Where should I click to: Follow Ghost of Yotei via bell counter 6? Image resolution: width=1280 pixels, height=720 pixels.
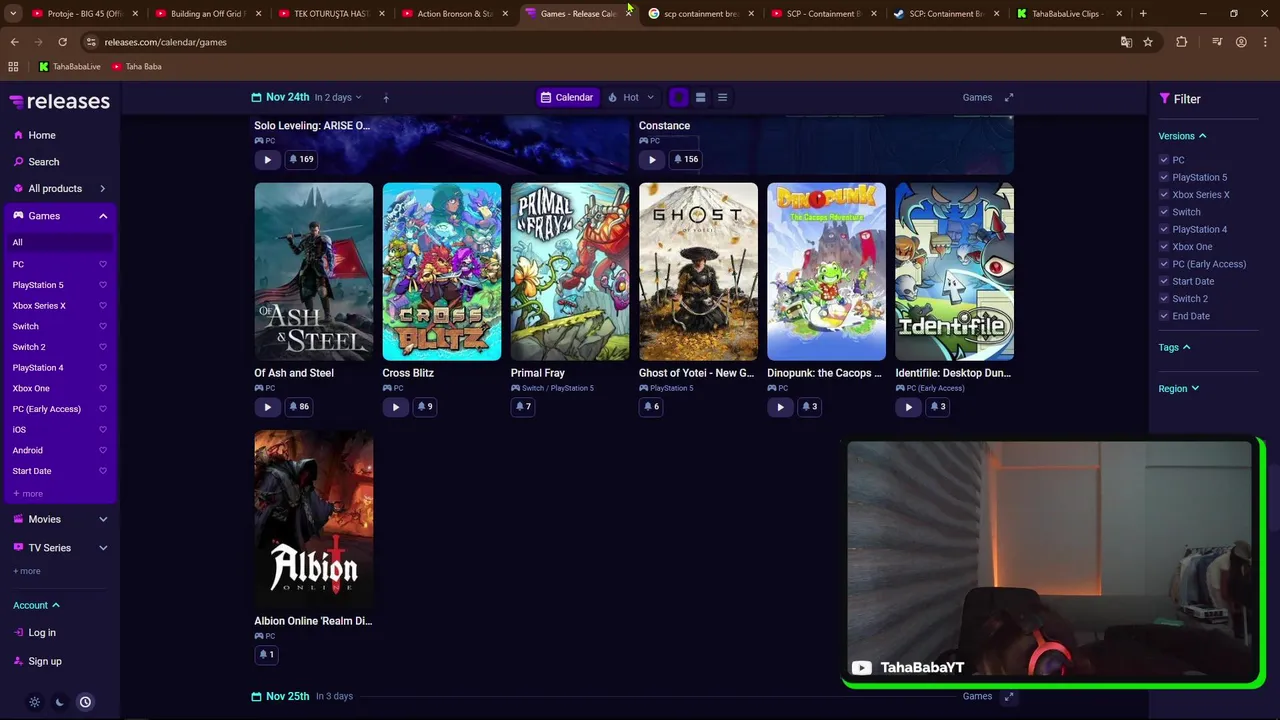coord(651,407)
